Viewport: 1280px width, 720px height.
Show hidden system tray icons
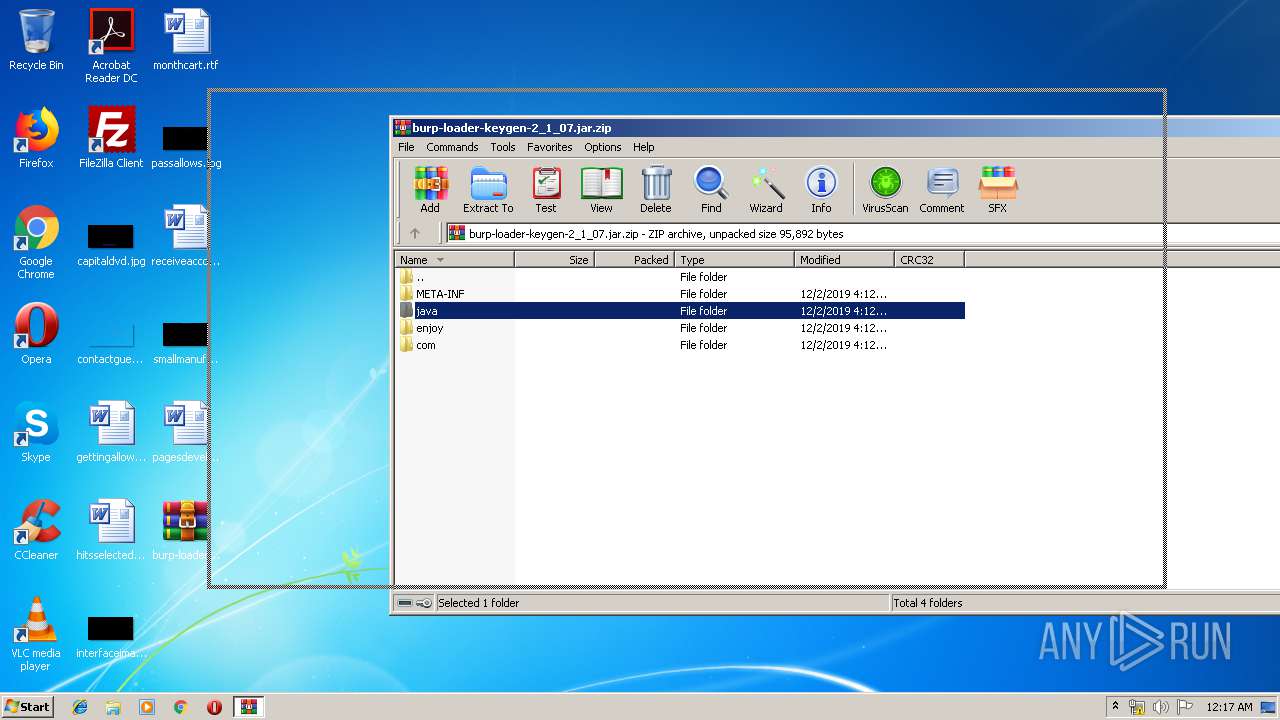click(1115, 707)
